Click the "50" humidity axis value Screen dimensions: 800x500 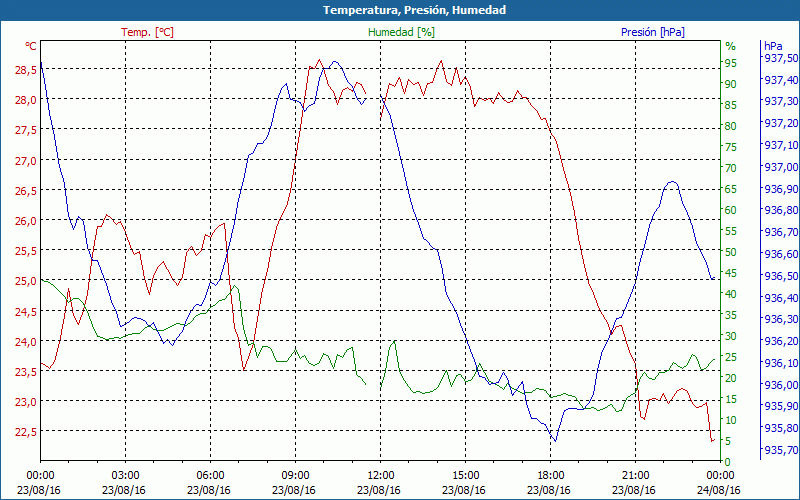[x=731, y=252]
